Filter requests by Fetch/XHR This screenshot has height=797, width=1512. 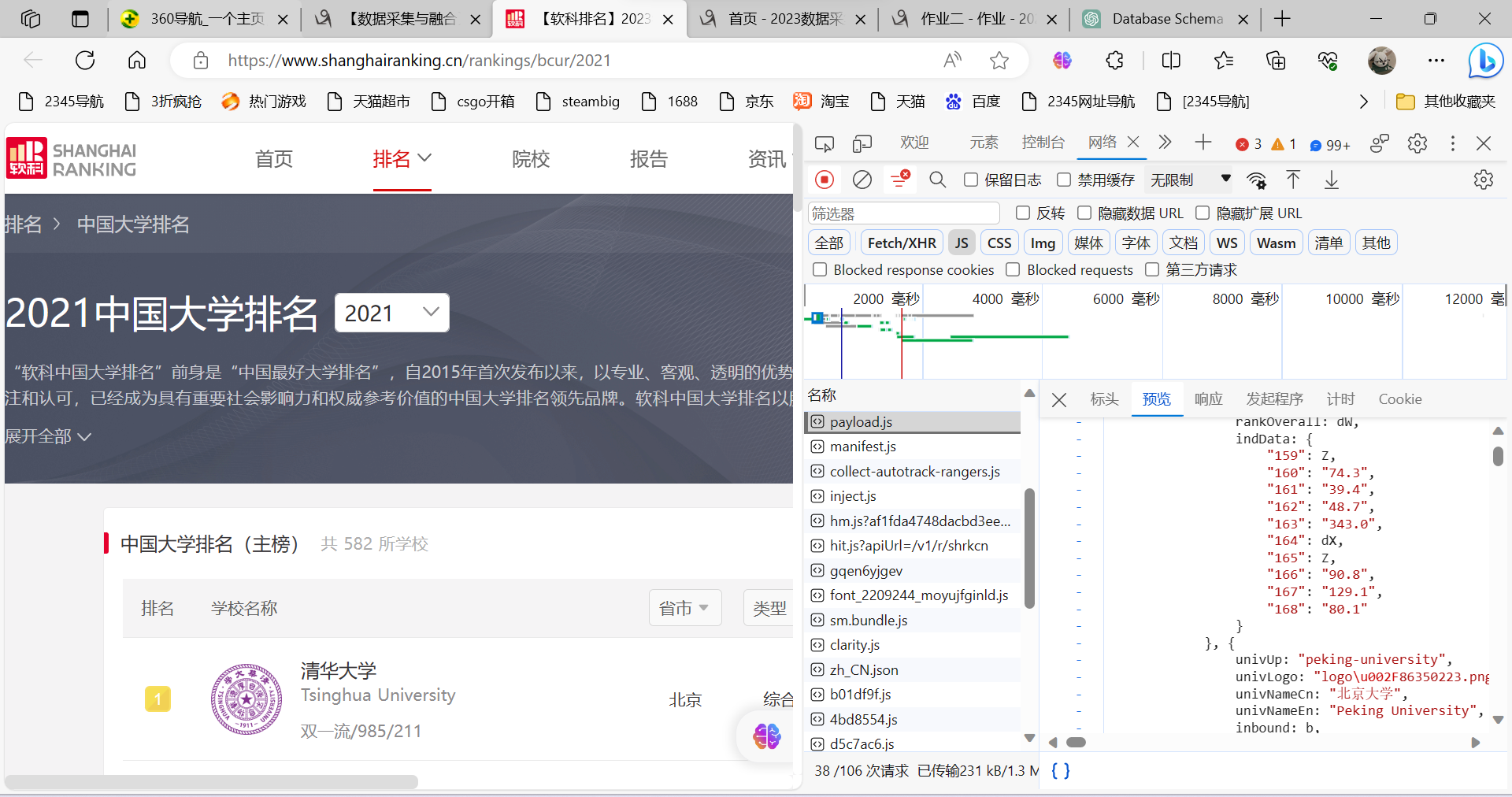coord(902,243)
